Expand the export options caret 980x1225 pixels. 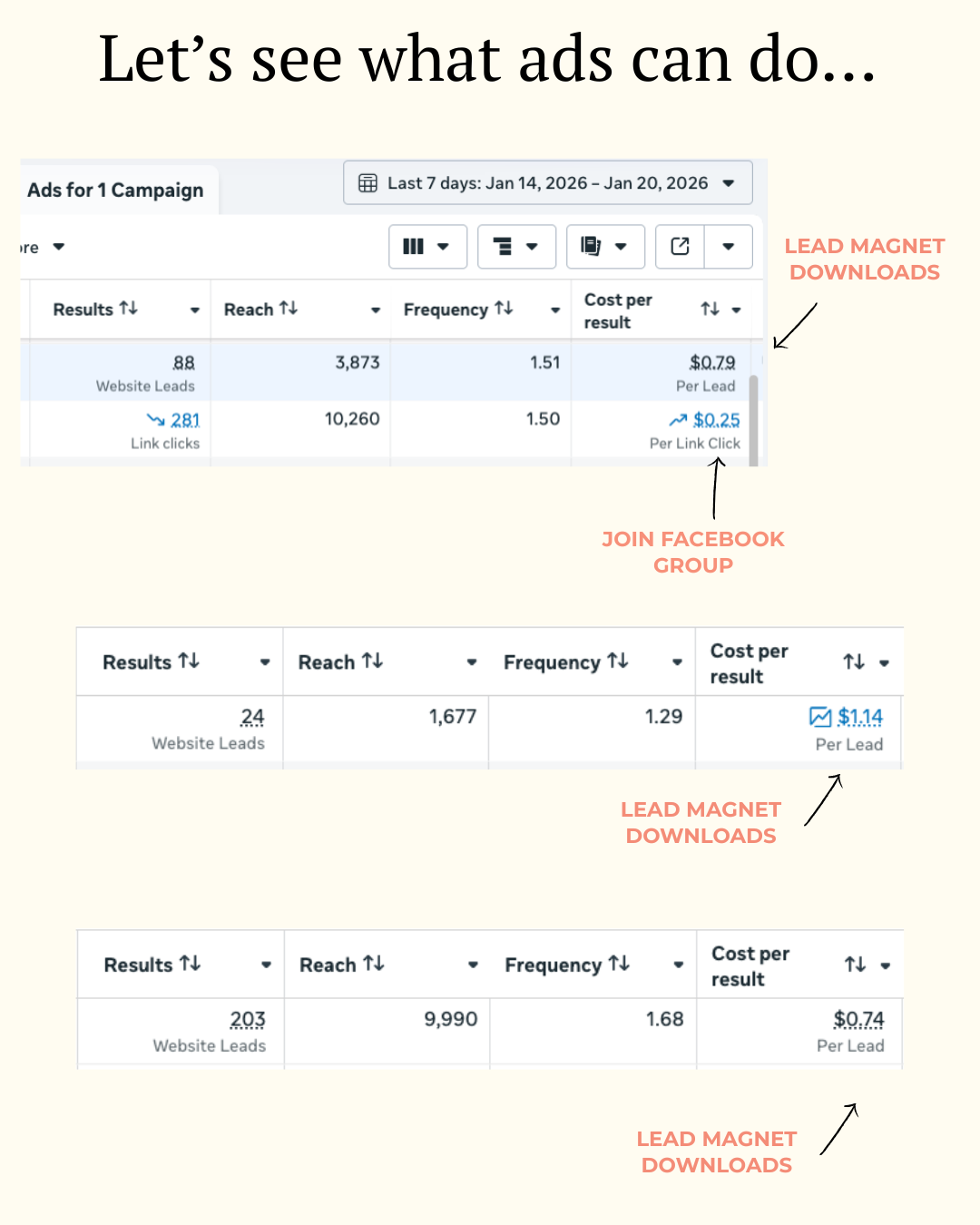tap(728, 247)
